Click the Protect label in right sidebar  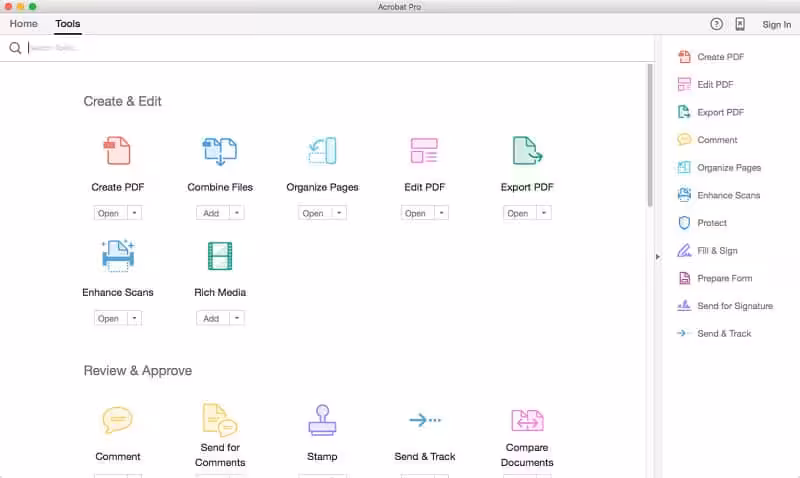pyautogui.click(x=712, y=223)
